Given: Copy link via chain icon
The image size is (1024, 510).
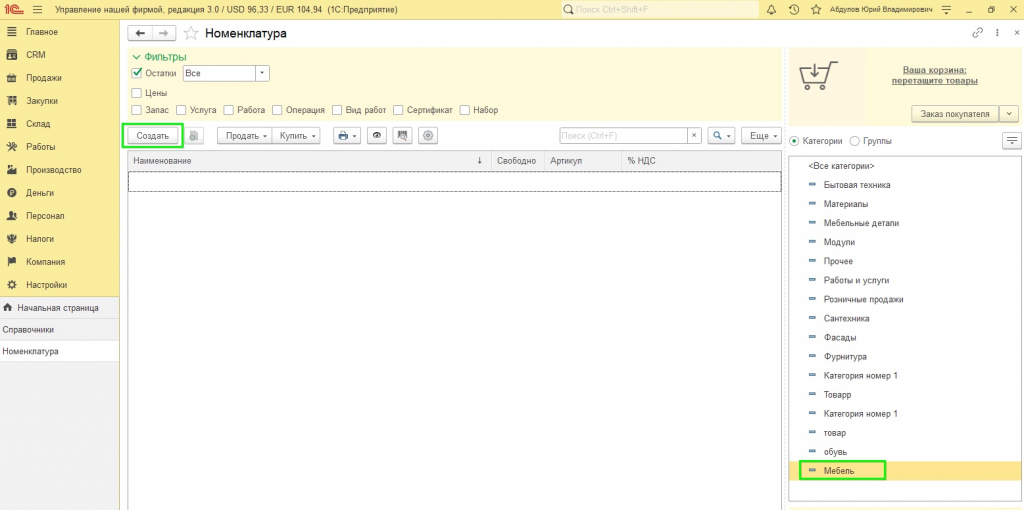Looking at the screenshot, I should 978,33.
